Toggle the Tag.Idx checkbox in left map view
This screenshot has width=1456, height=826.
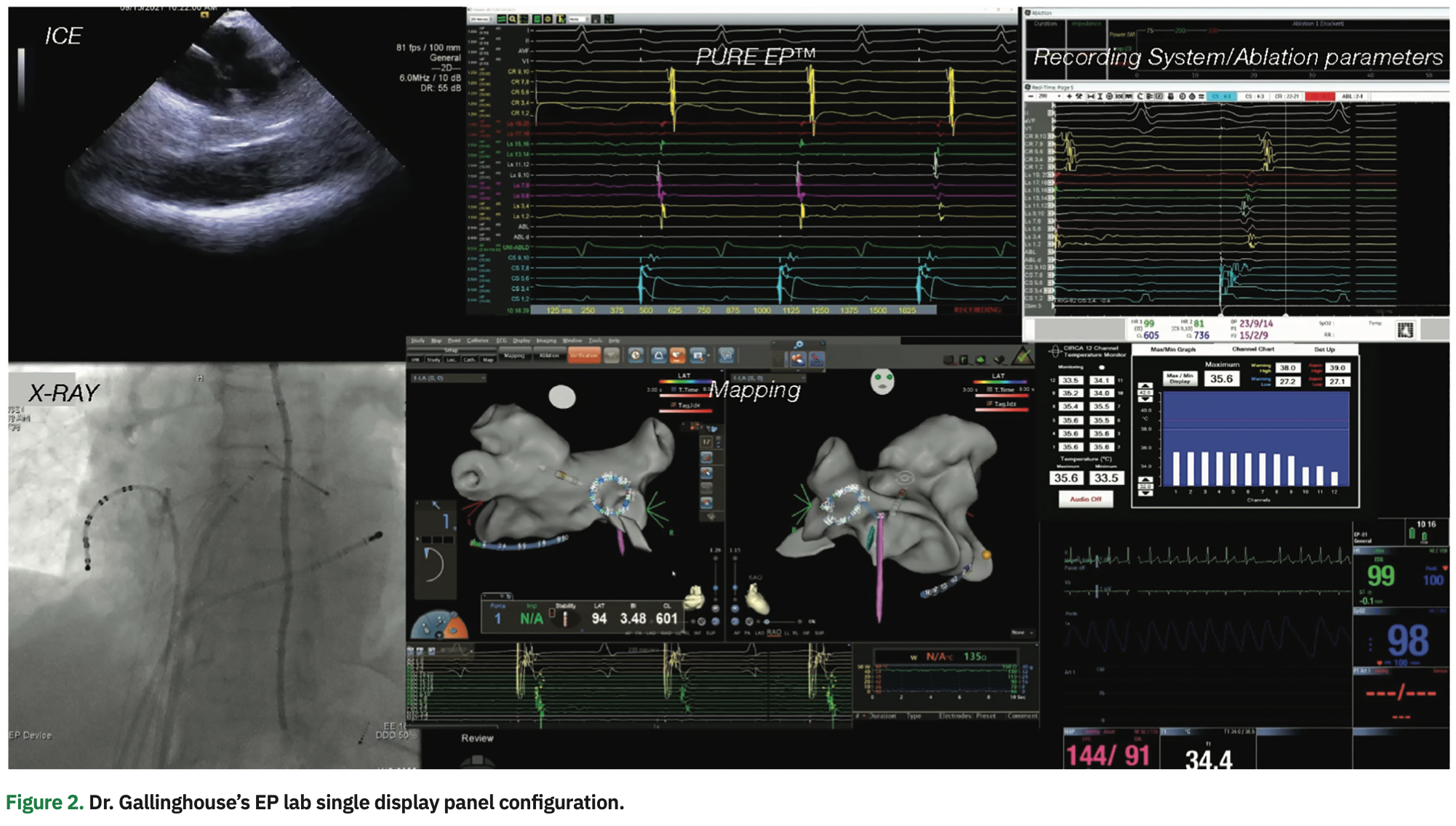673,405
